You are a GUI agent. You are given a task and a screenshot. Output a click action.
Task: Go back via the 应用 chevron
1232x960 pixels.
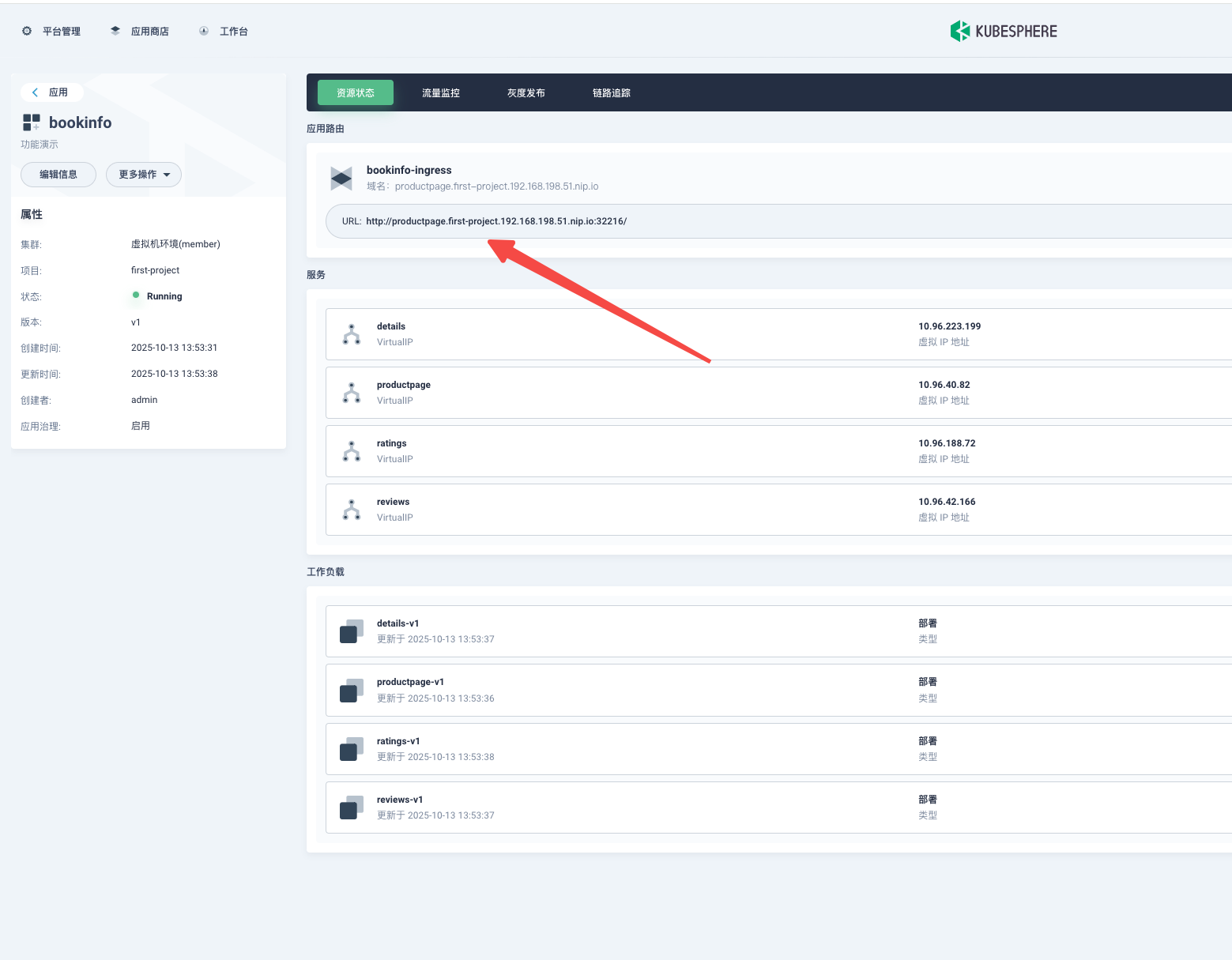pos(36,92)
